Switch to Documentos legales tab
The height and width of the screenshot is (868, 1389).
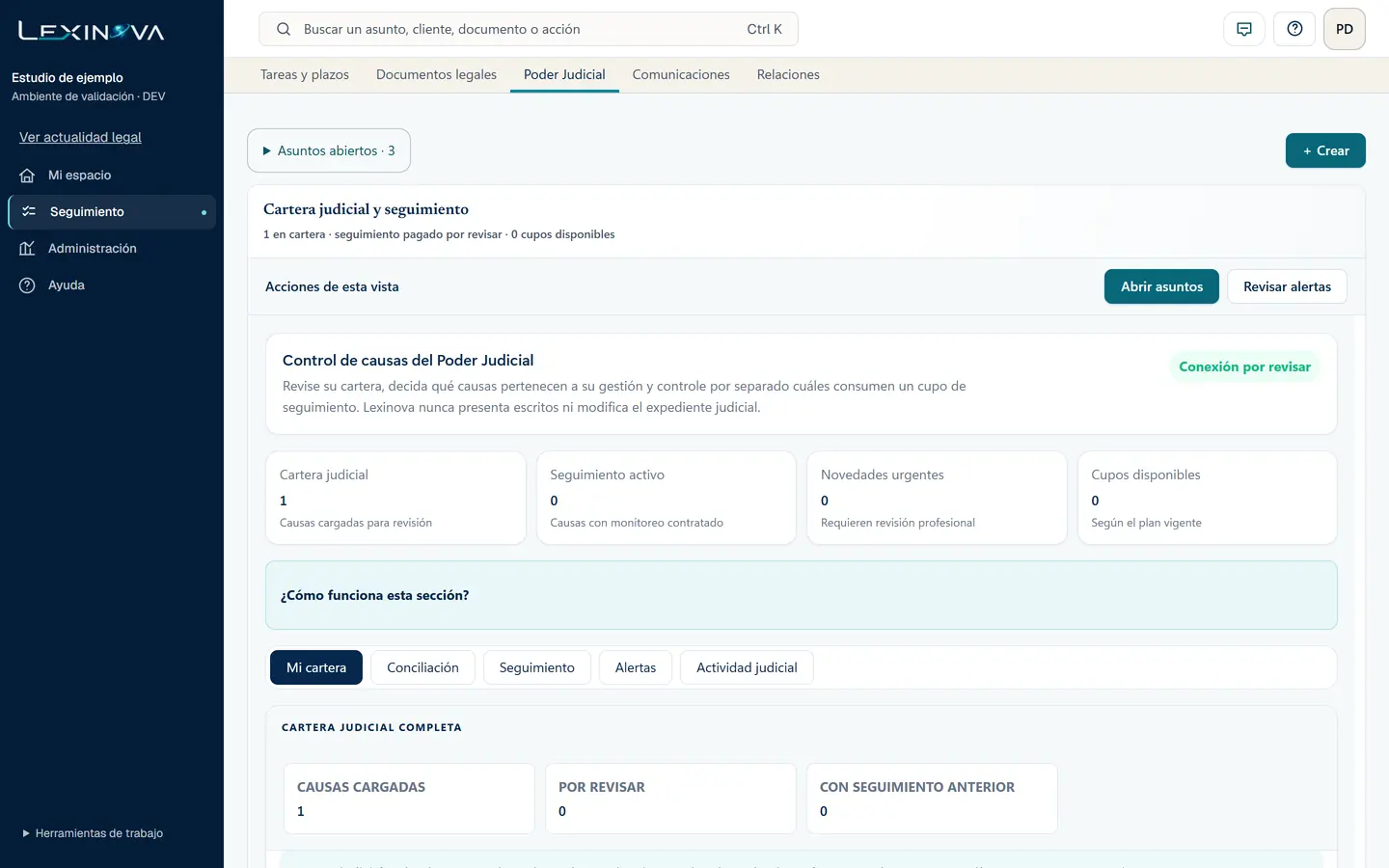[x=436, y=74]
